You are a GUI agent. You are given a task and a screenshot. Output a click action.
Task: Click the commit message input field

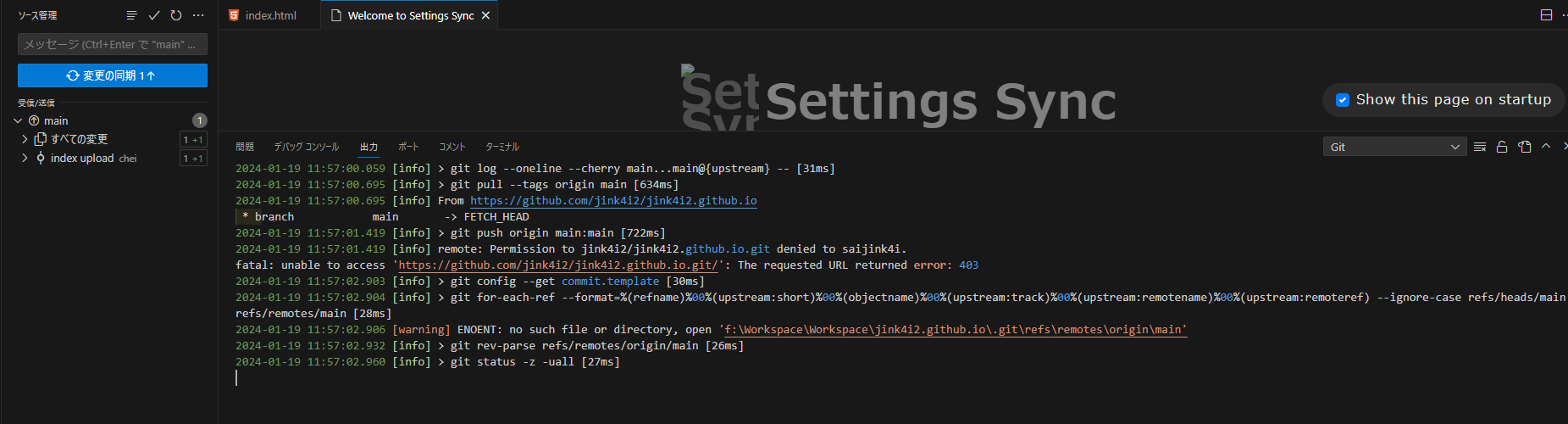[x=112, y=44]
